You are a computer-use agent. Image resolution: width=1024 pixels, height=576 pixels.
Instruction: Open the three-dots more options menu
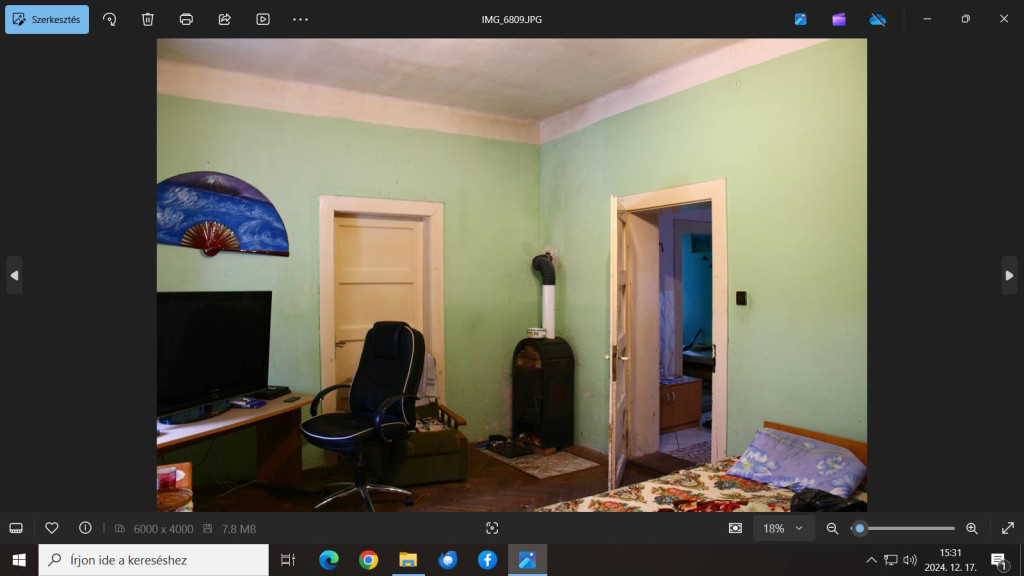pyautogui.click(x=300, y=19)
